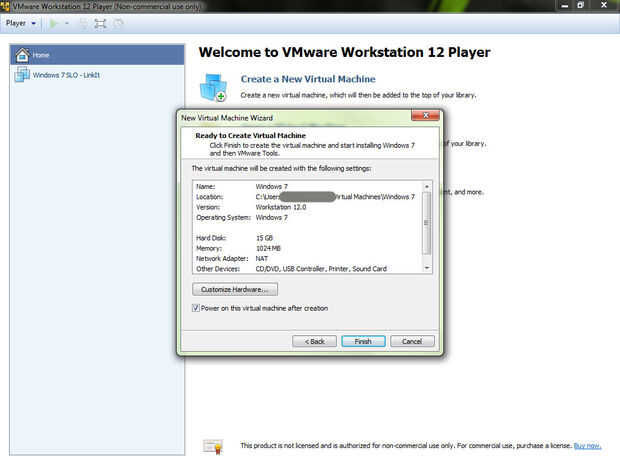This screenshot has height=465, width=620.
Task: Click the license certificate icon
Action: click(x=214, y=446)
